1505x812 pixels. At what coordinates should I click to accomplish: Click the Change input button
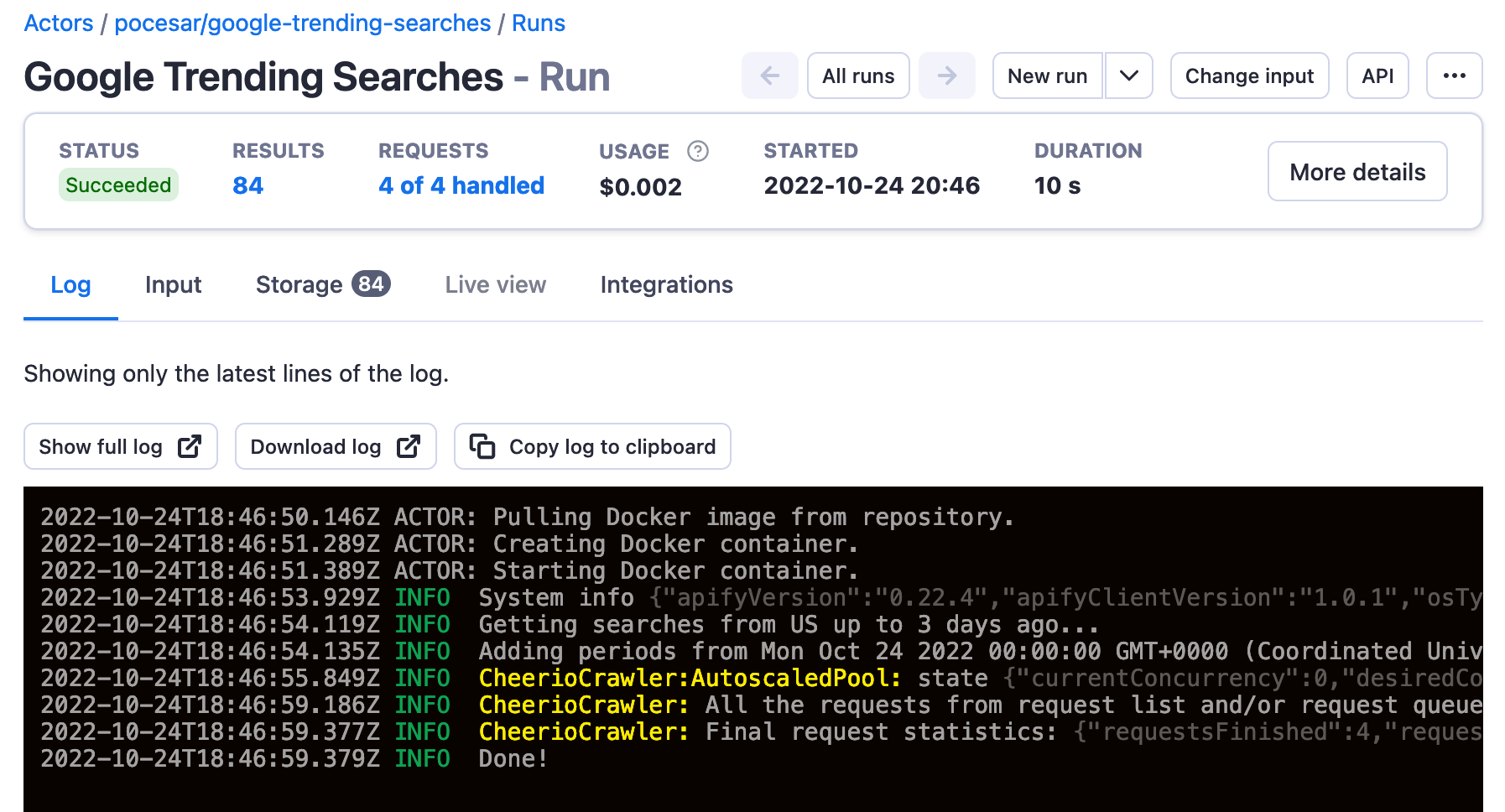click(x=1249, y=75)
